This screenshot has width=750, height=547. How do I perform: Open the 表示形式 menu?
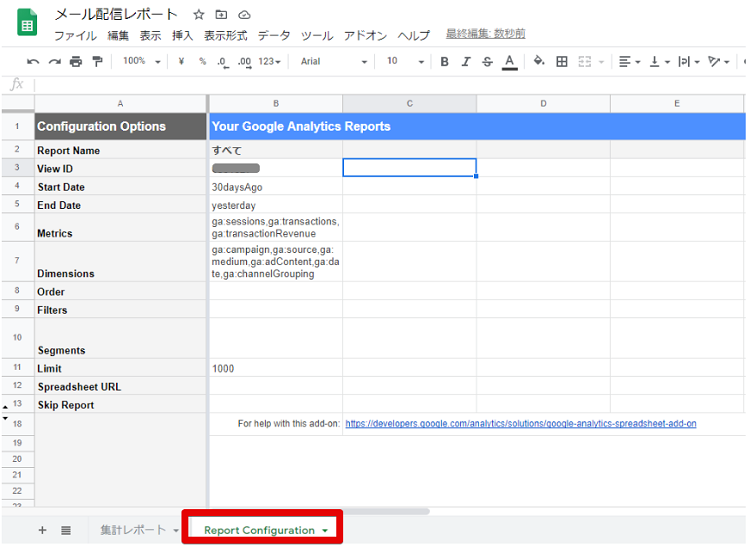pos(225,36)
